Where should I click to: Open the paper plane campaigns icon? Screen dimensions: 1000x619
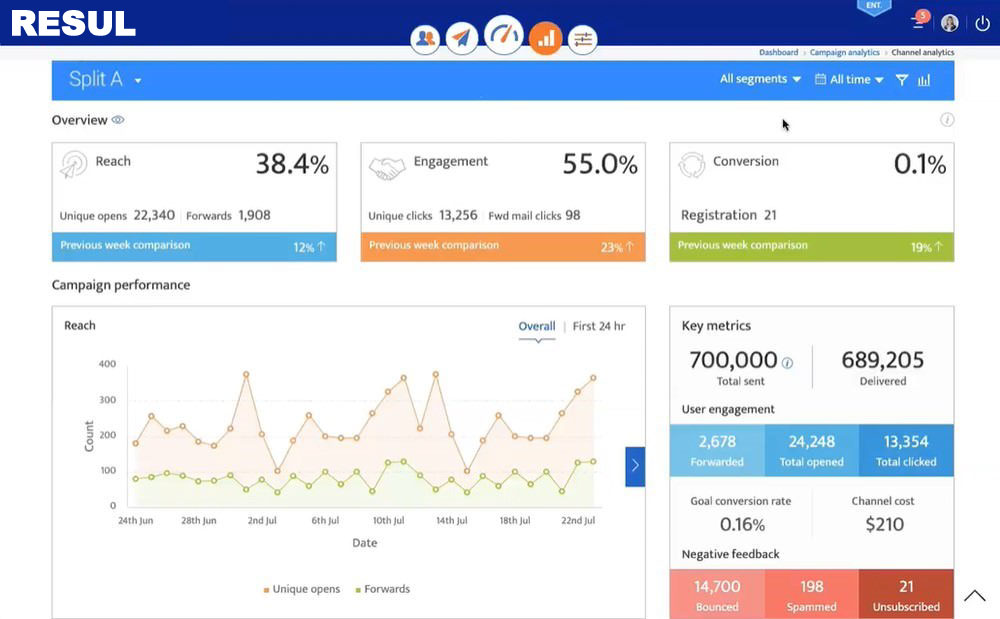pyautogui.click(x=462, y=38)
